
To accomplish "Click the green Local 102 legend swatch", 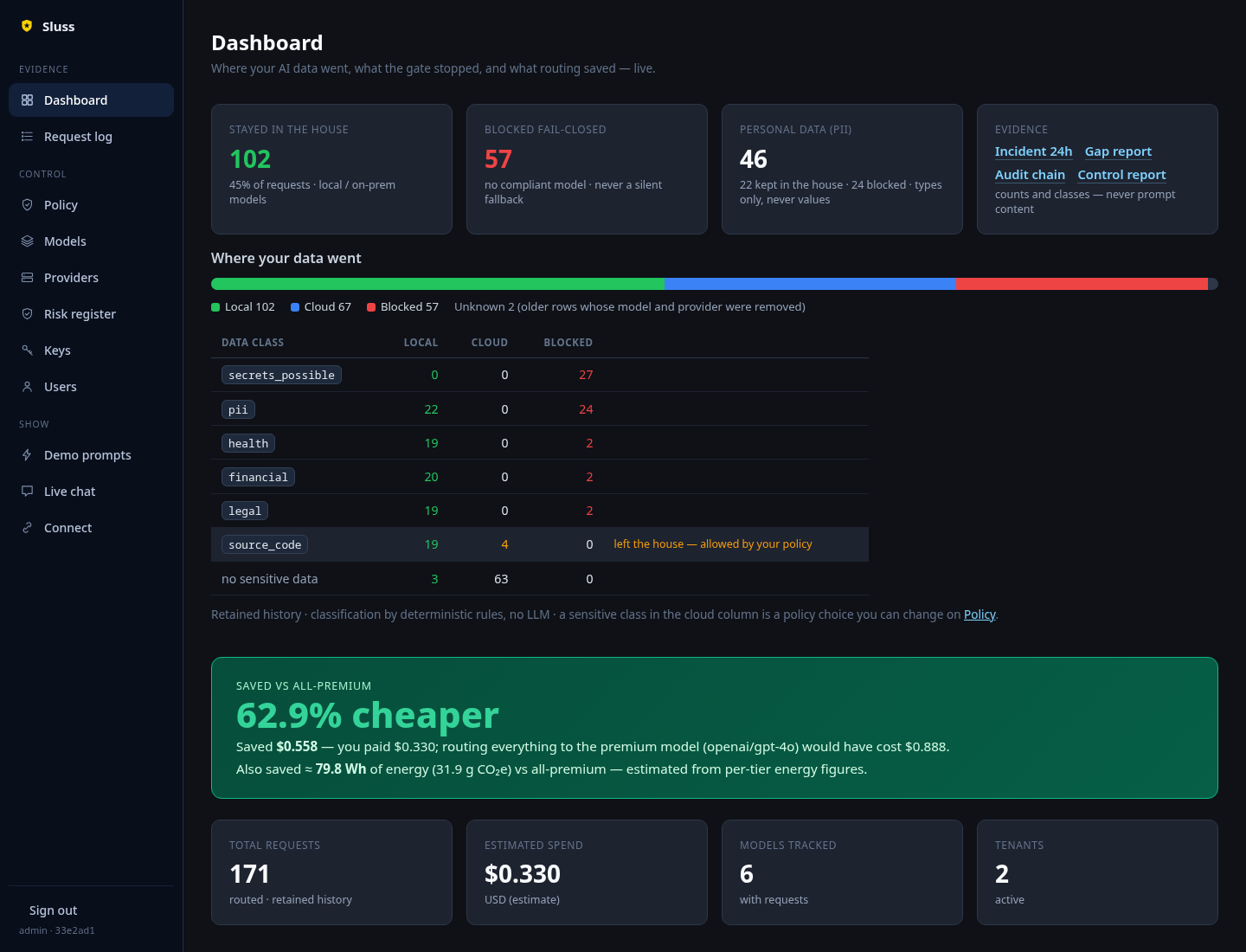I will [x=215, y=307].
